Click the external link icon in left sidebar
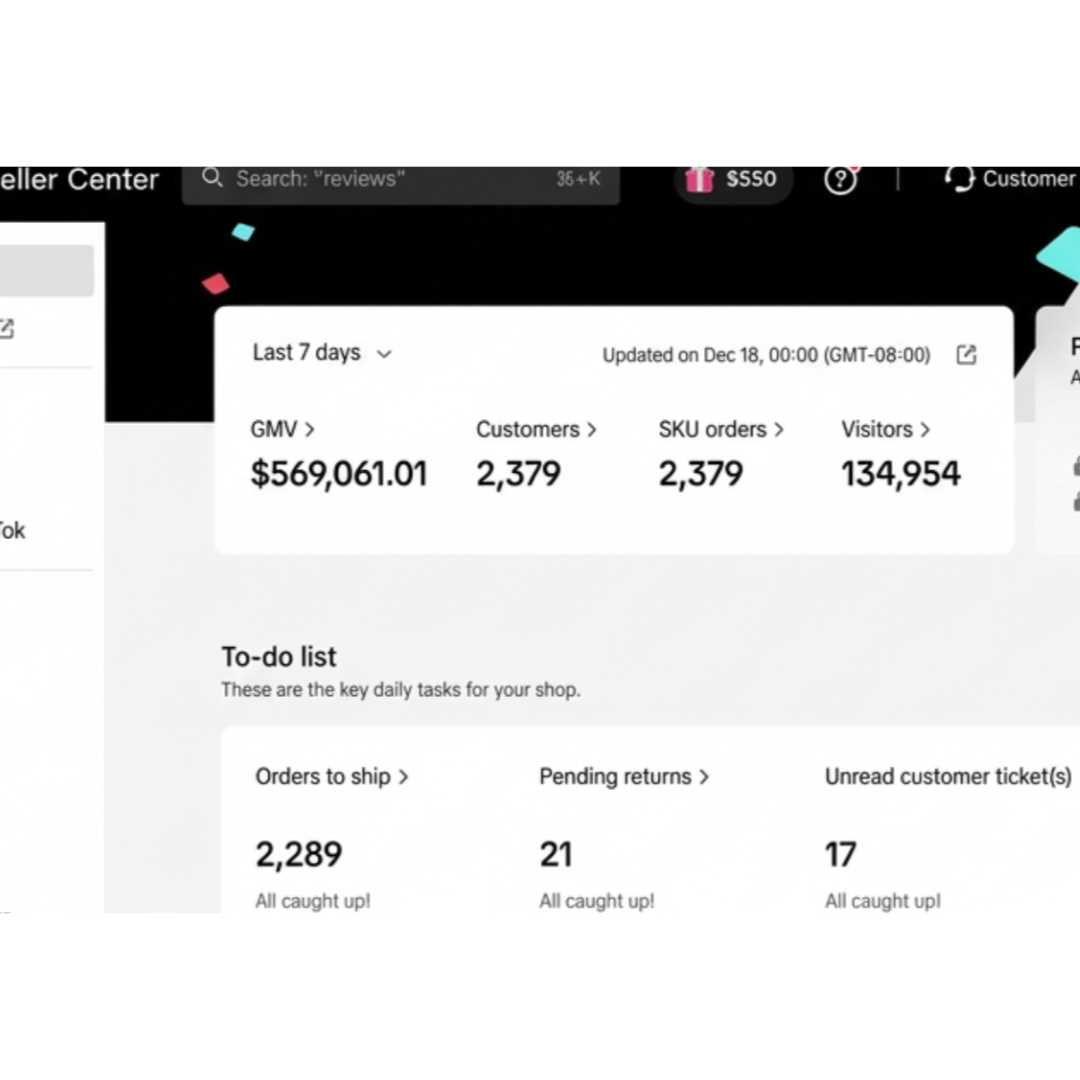This screenshot has width=1080, height=1080. (6, 328)
